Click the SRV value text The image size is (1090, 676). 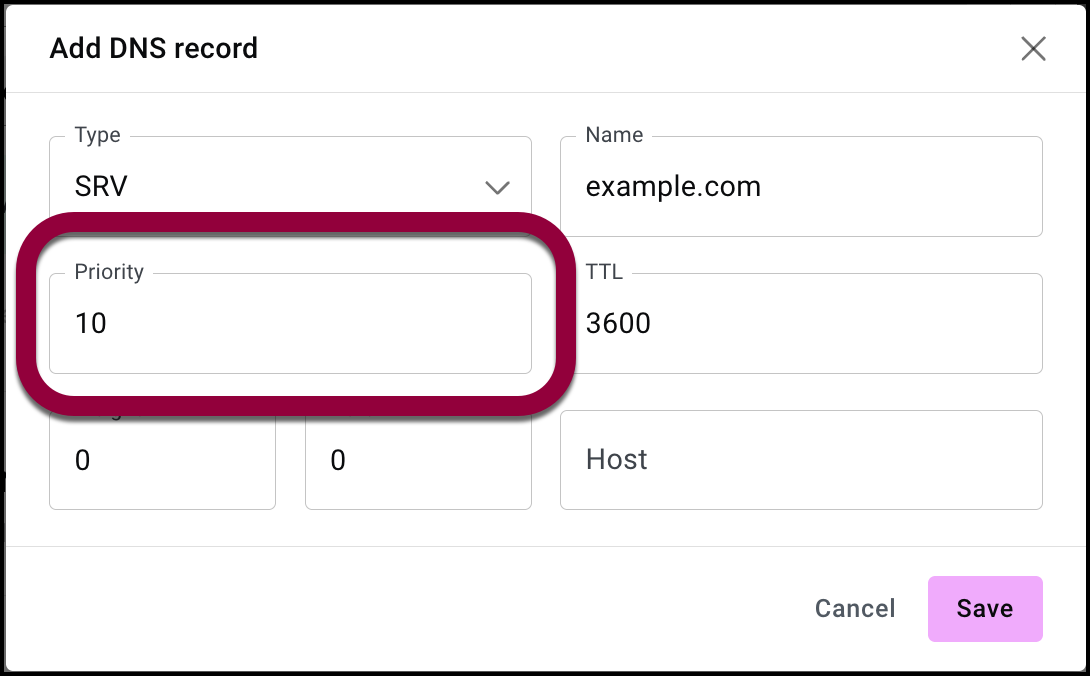coord(101,187)
